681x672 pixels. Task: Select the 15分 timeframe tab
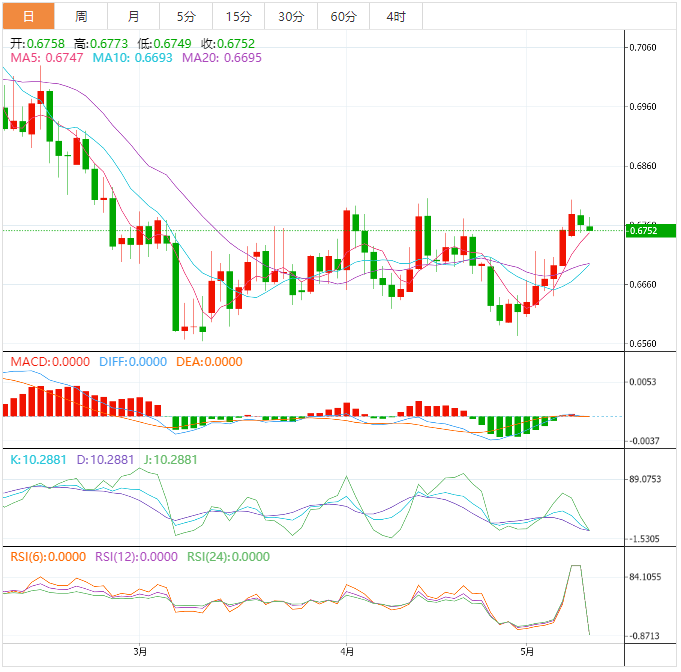click(x=239, y=16)
